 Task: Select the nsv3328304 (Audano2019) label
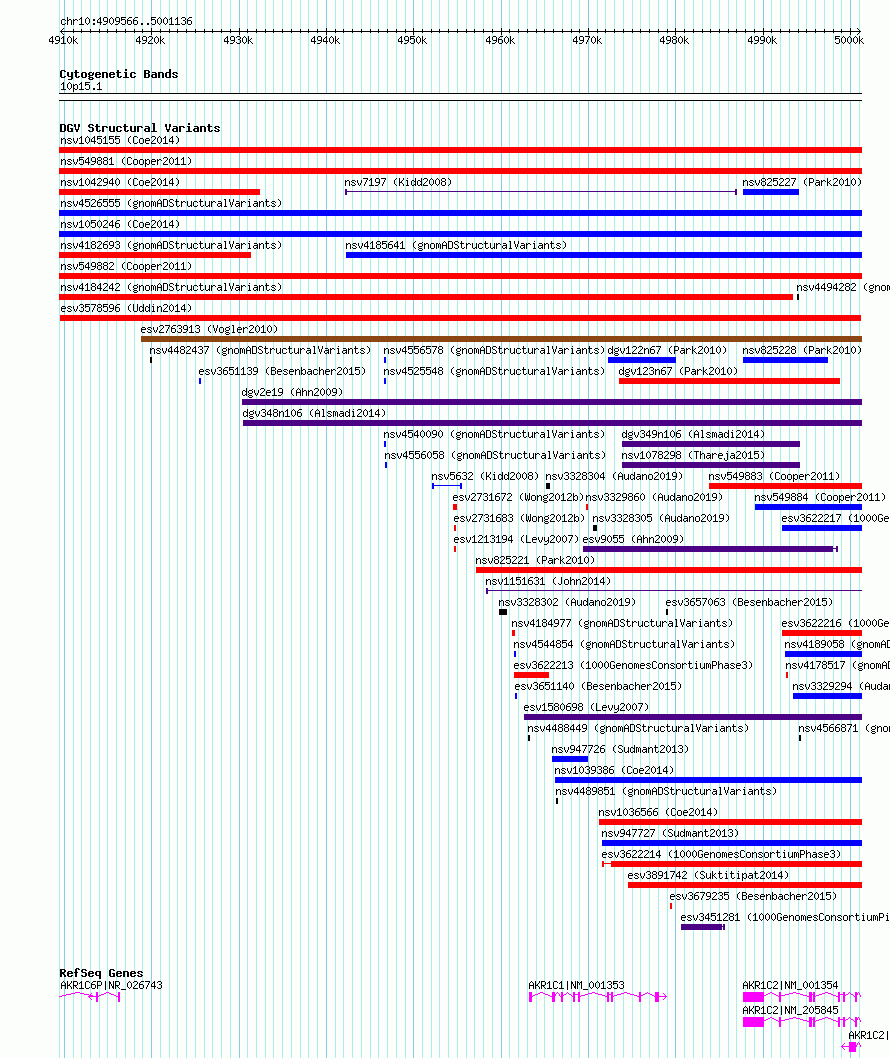[614, 476]
